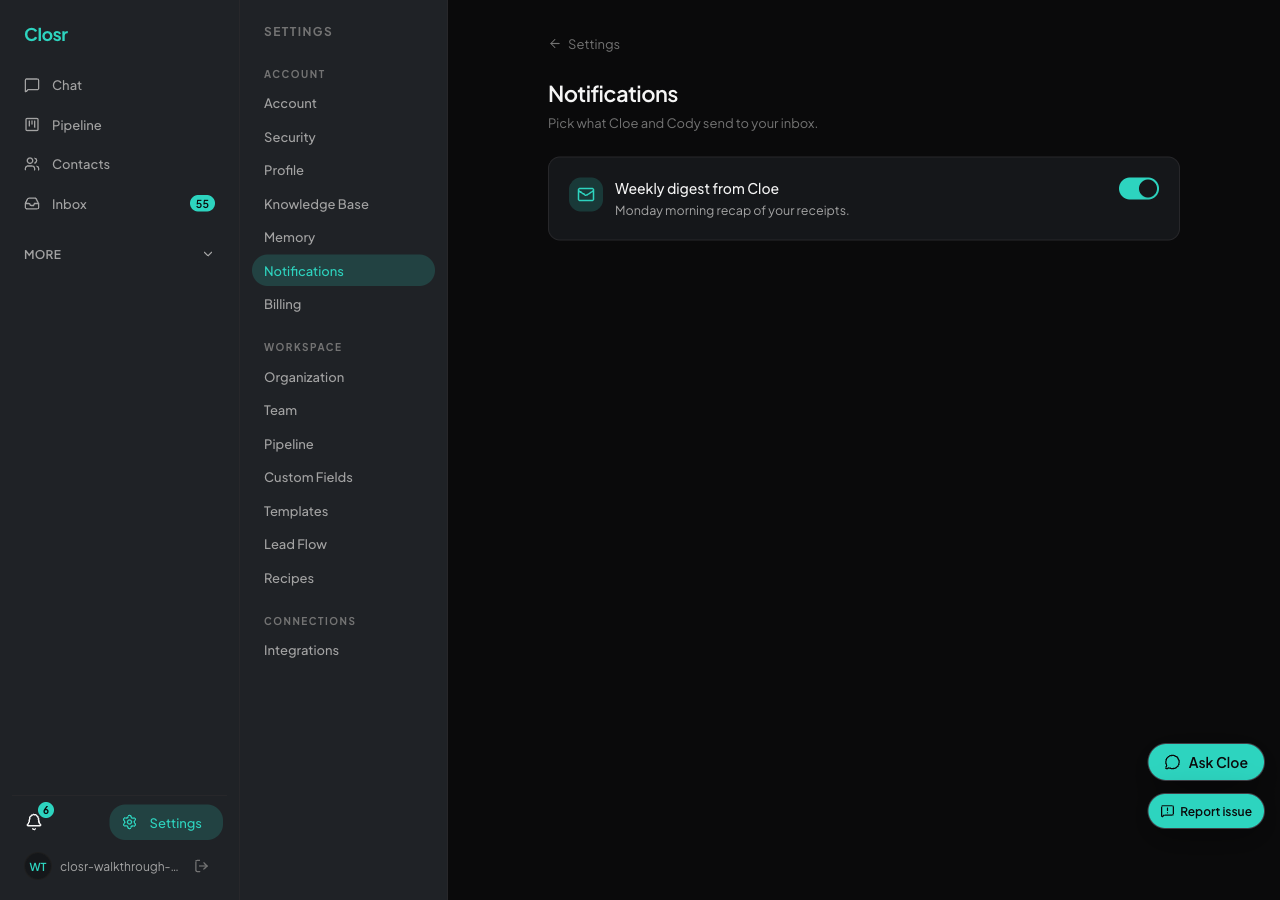
Task: Click the Ask Cloe button
Action: (x=1206, y=762)
